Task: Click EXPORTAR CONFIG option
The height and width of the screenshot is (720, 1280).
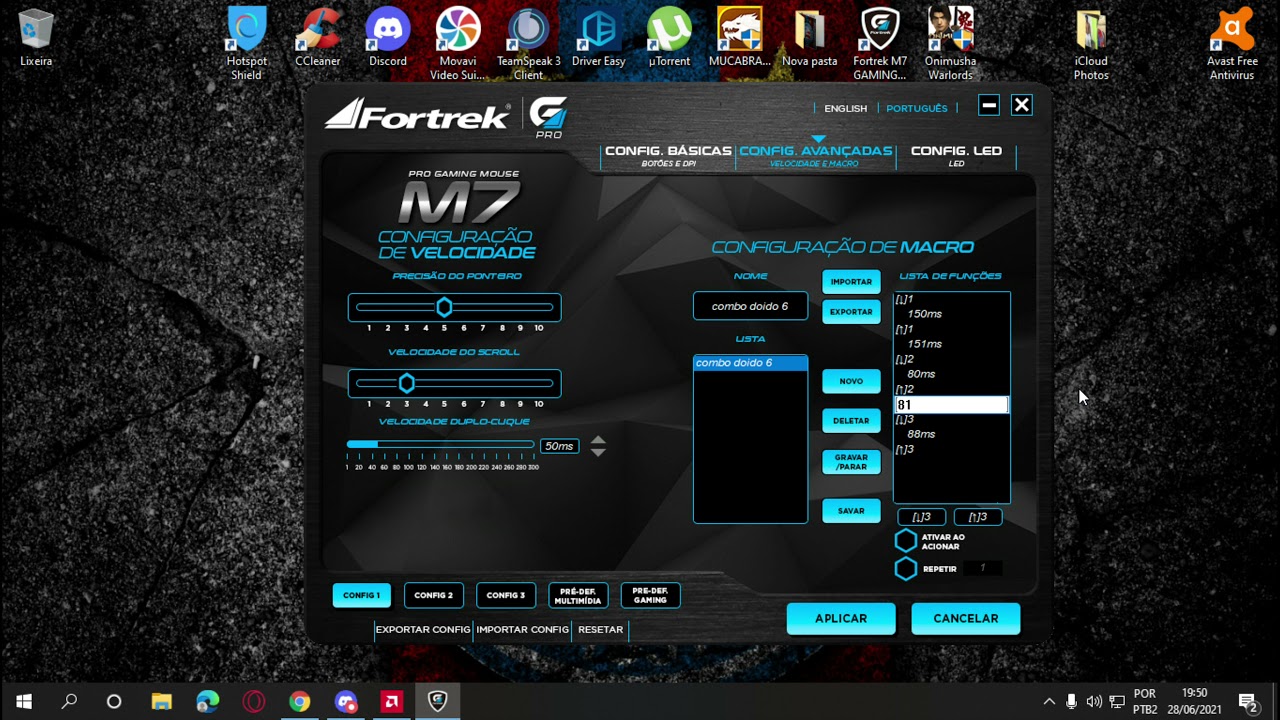Action: (x=423, y=629)
